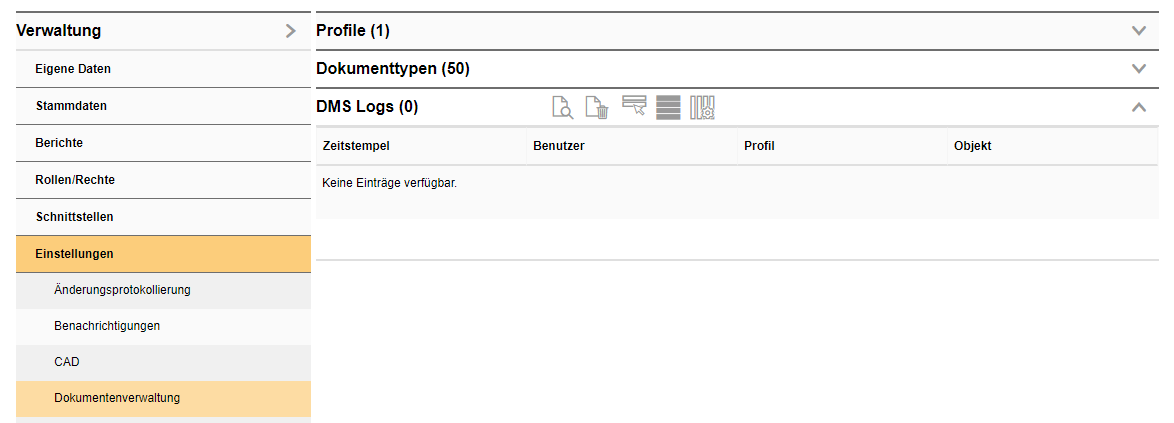Click the list rows view icon

[668, 107]
